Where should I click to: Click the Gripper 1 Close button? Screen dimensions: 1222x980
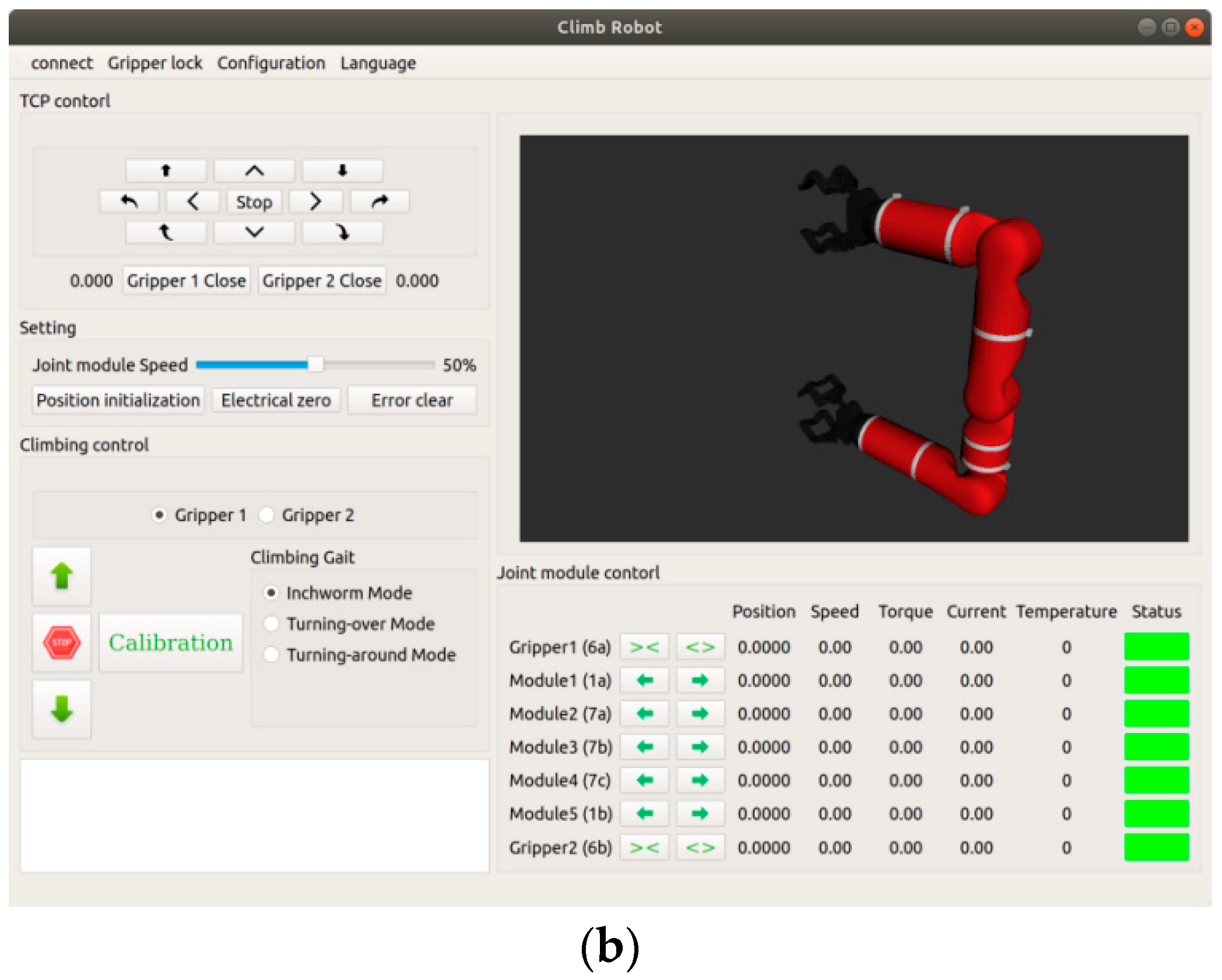(x=186, y=281)
